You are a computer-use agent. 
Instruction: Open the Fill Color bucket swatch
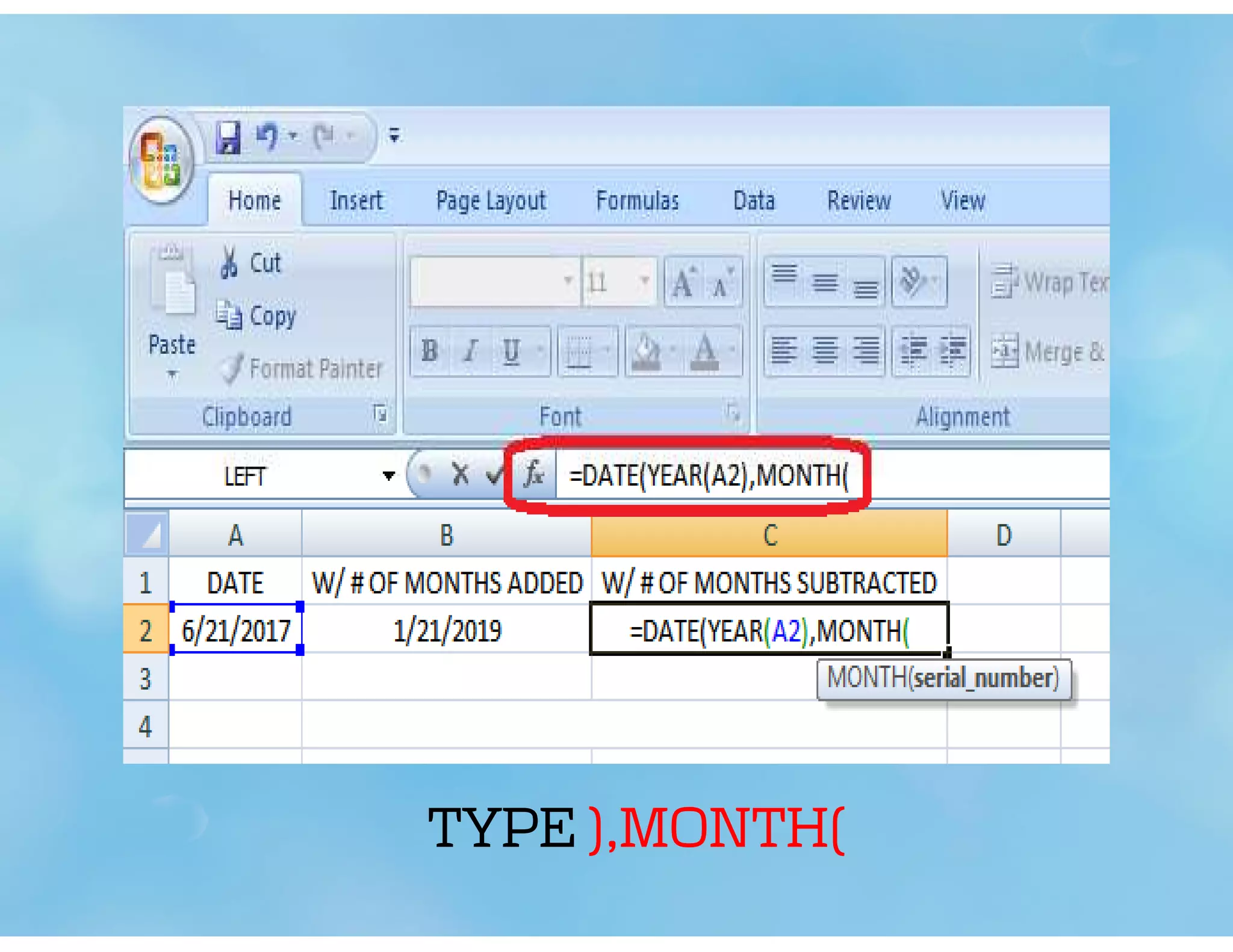[646, 350]
